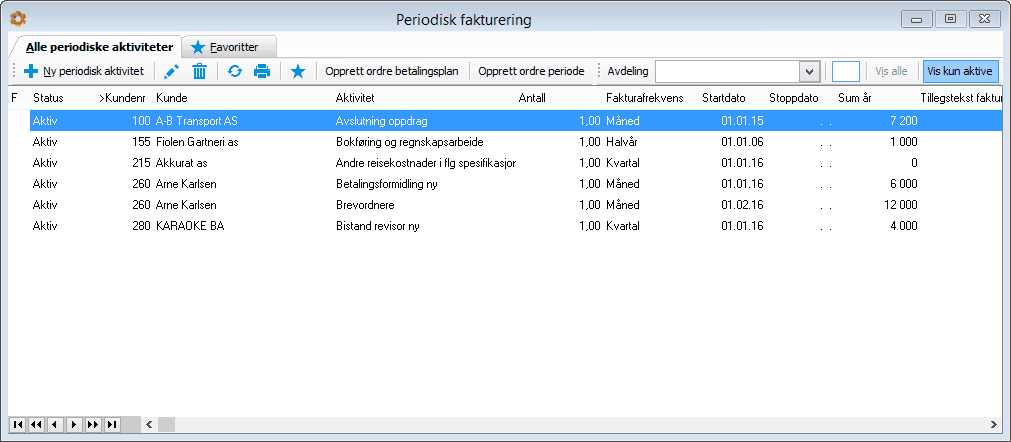Viewport: 1011px width, 442px height.
Task: Go to last record navigation button
Action: 112,424
